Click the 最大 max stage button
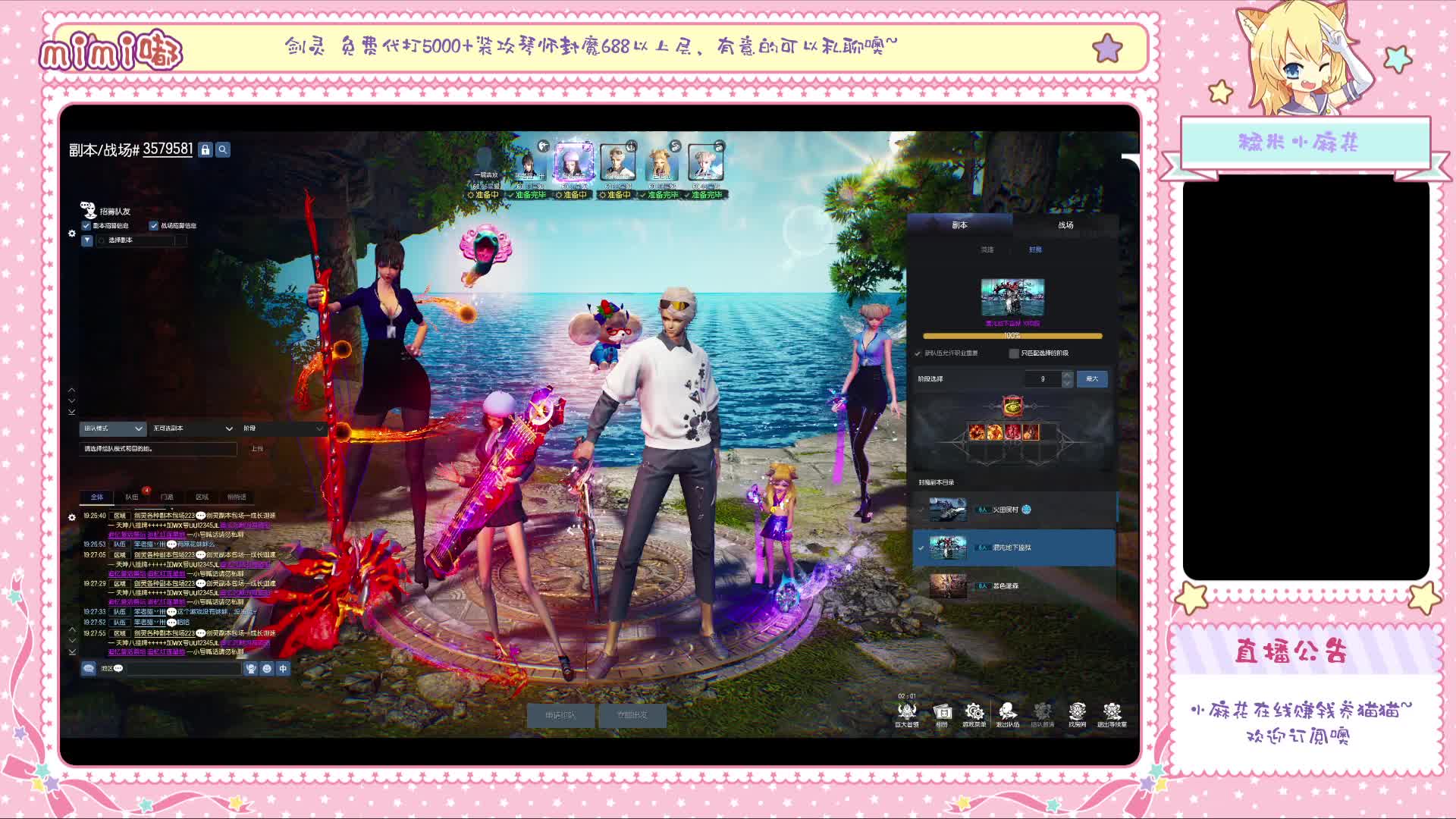 click(x=1092, y=379)
